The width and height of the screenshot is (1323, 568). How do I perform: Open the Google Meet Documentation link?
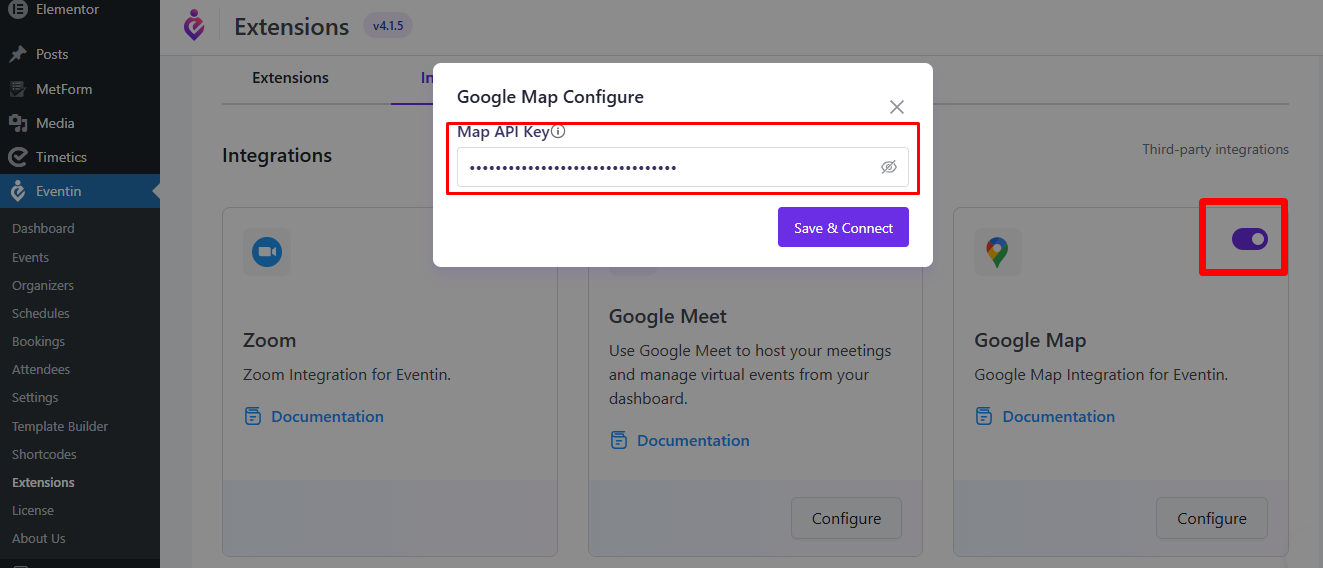click(x=693, y=440)
